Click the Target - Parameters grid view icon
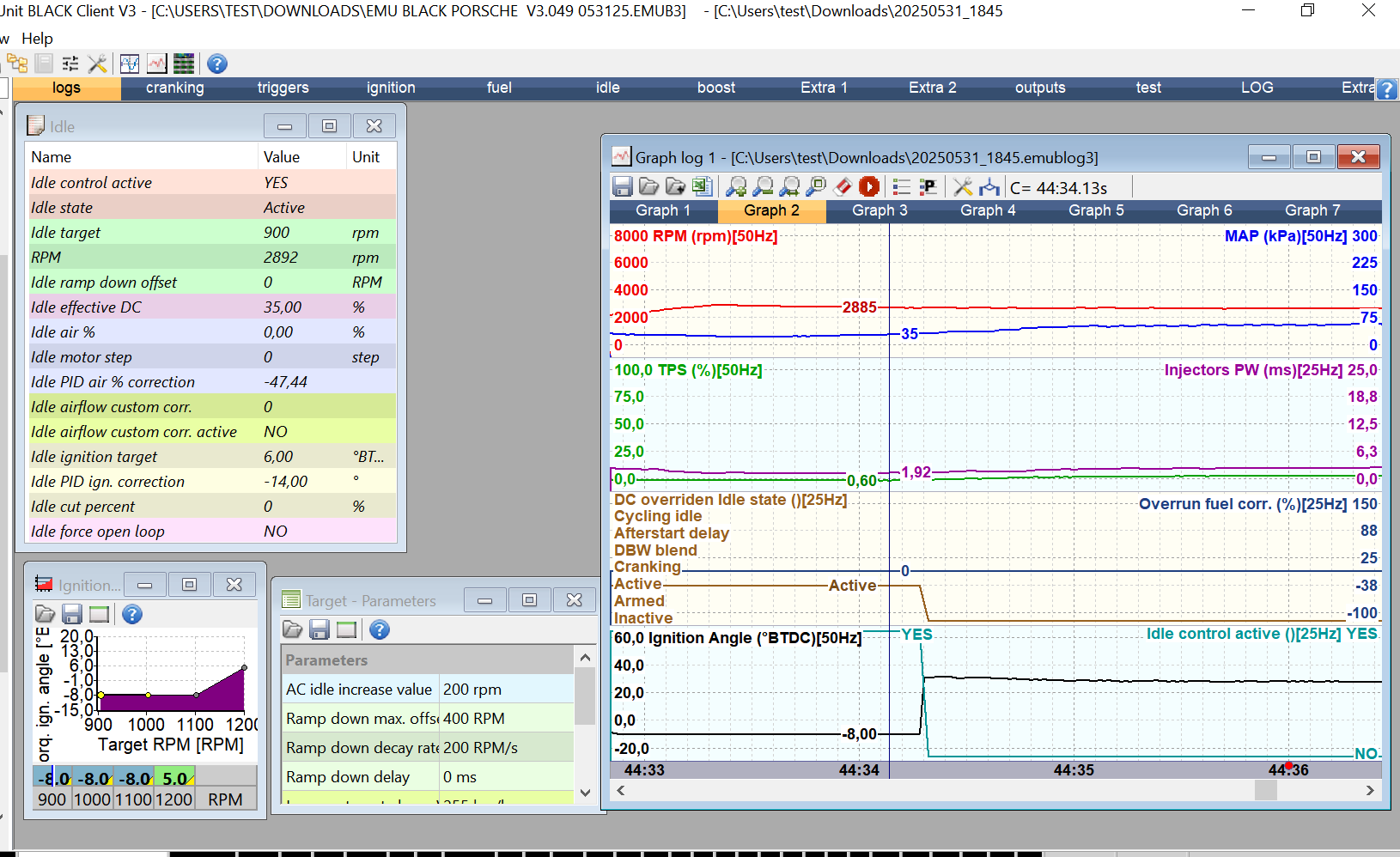This screenshot has height=857, width=1400. (x=346, y=629)
